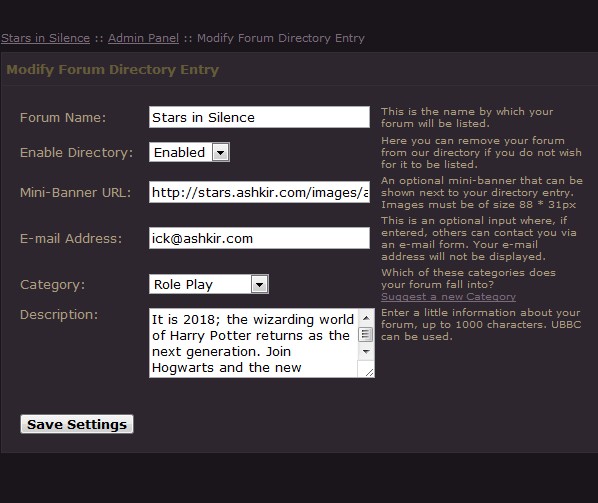Open the Suggest a new Category link
This screenshot has height=503, width=598.
[448, 297]
